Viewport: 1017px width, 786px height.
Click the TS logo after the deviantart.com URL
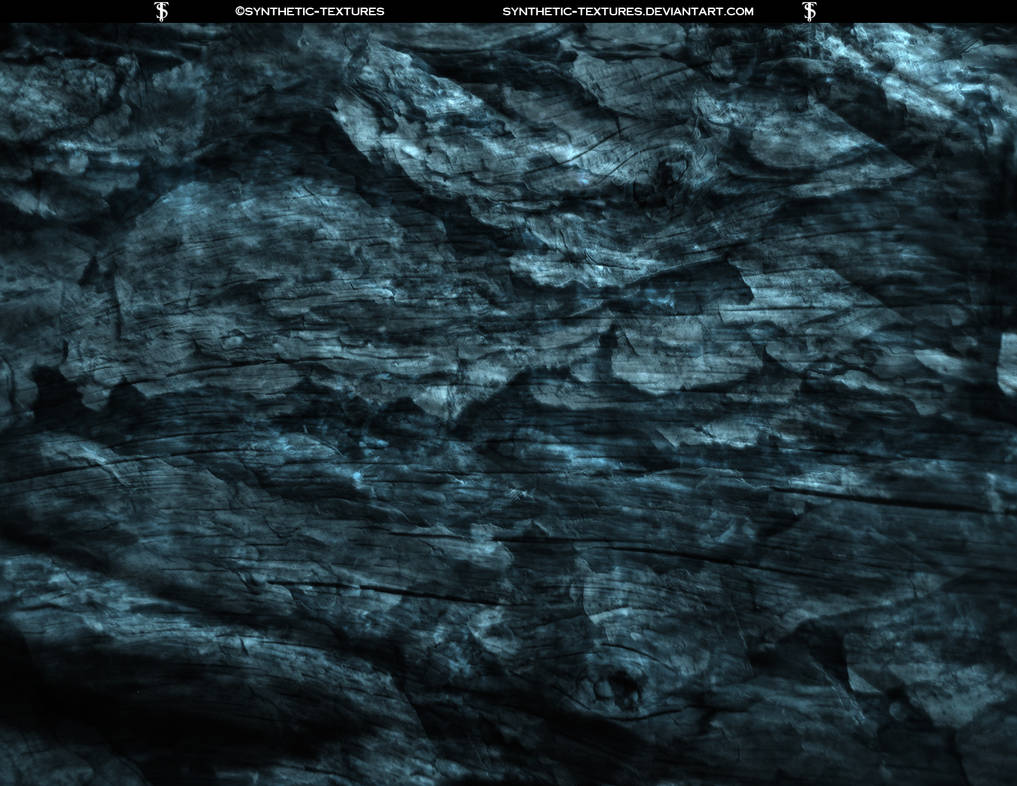[809, 11]
